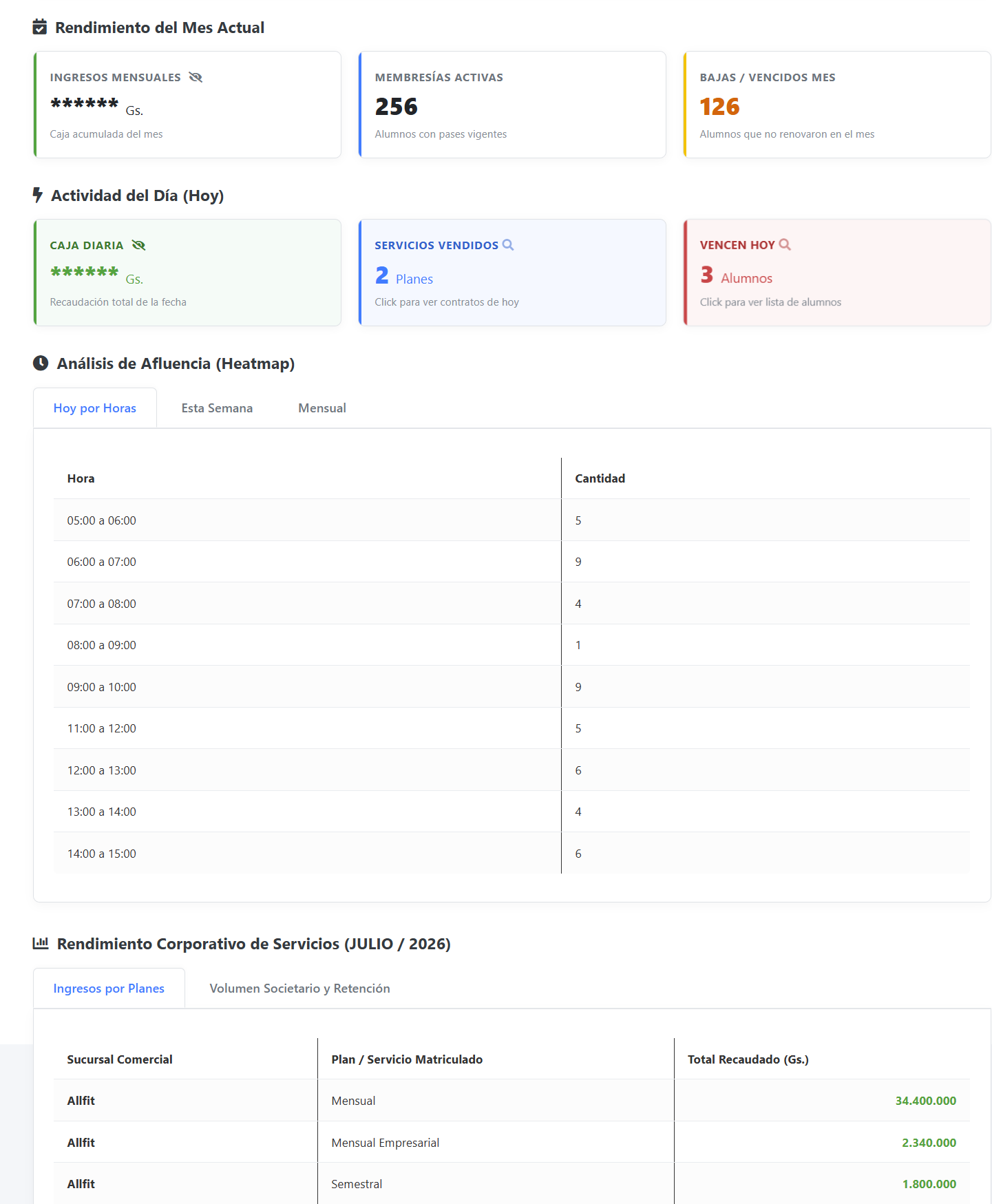Select the 09:00 a 10:00 row

511,687
